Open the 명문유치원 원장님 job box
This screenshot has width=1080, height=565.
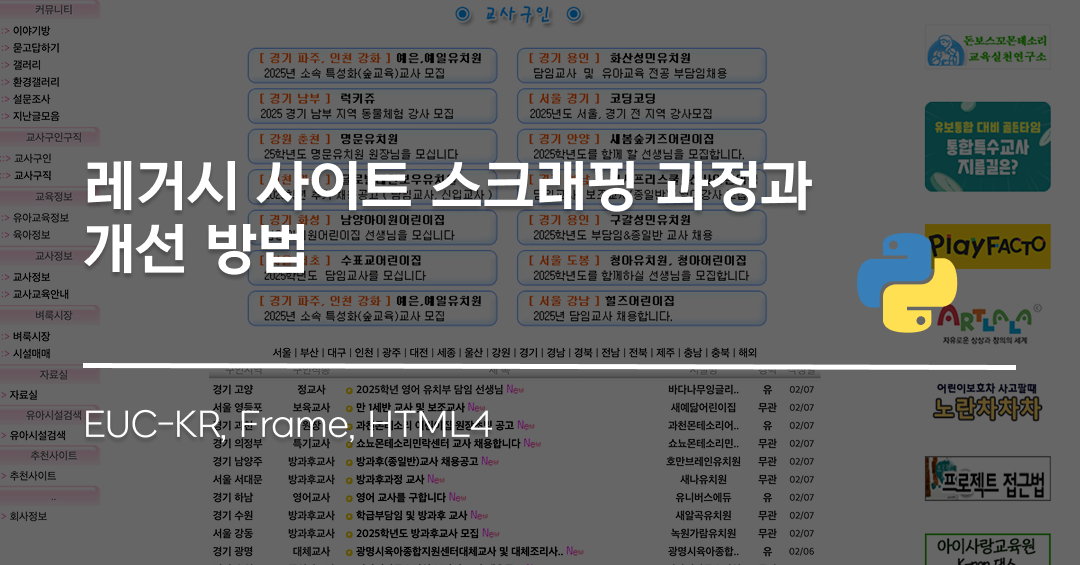[x=373, y=146]
